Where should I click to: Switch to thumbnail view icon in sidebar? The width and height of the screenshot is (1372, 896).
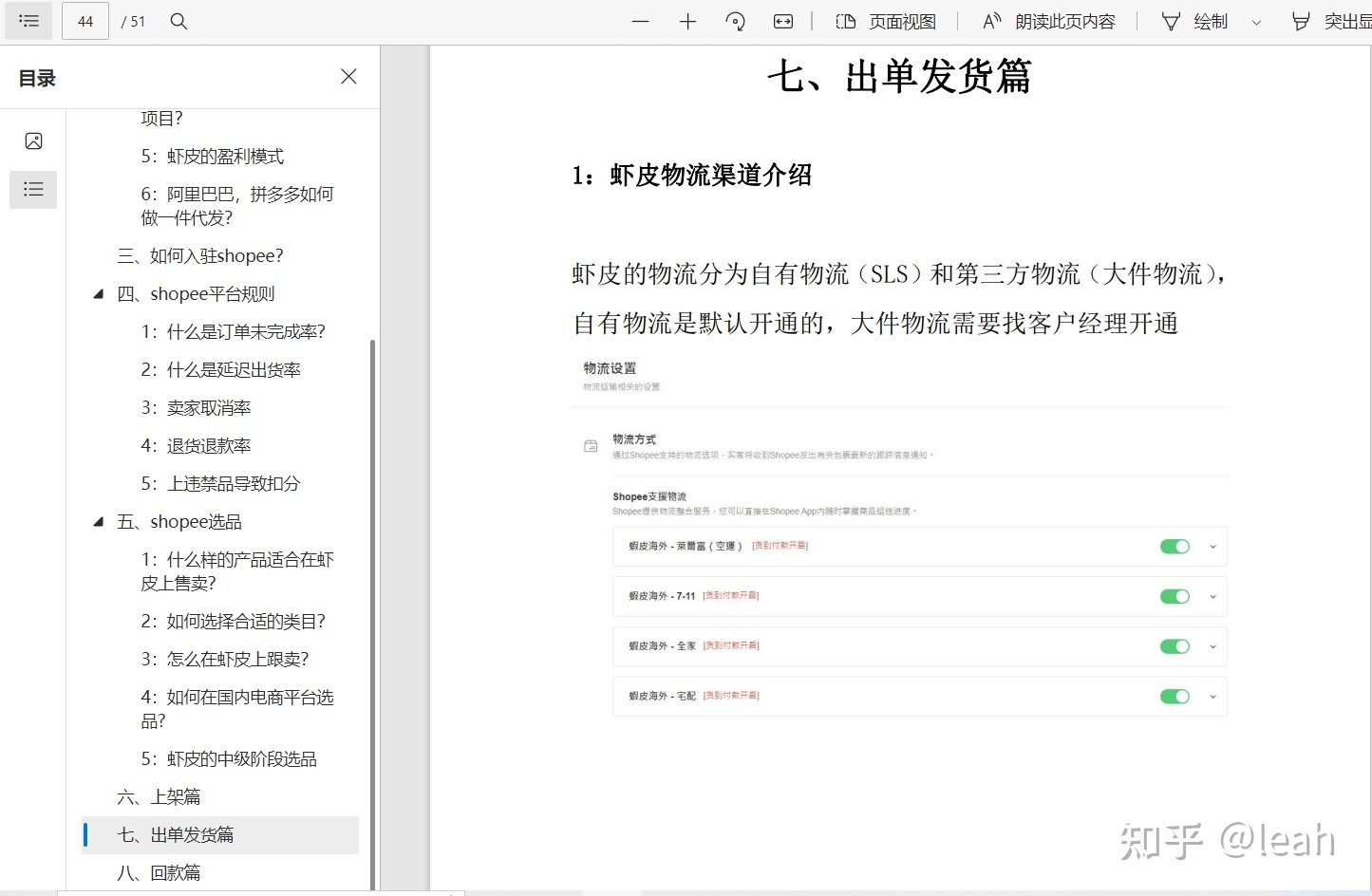(x=33, y=141)
